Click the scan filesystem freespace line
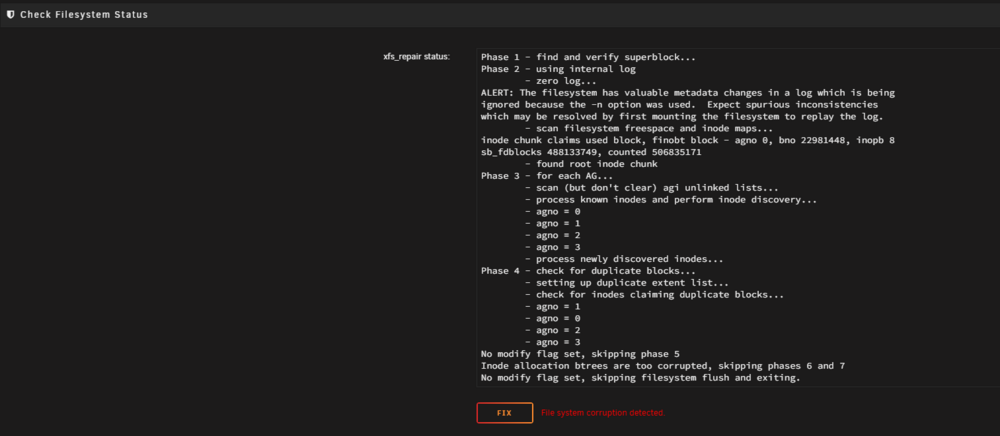 click(x=649, y=128)
